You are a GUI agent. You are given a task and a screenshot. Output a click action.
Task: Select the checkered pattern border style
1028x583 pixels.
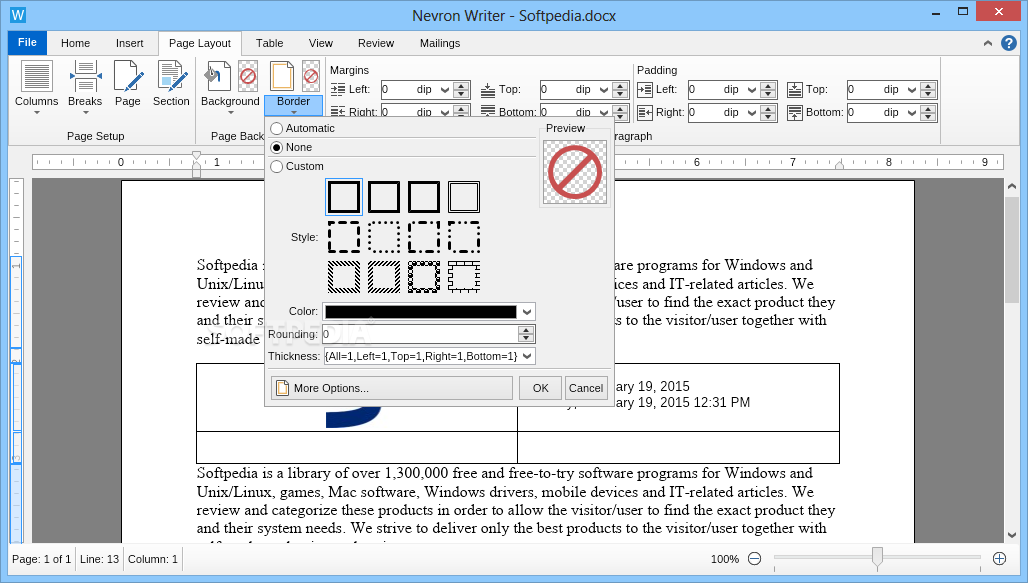tap(424, 277)
